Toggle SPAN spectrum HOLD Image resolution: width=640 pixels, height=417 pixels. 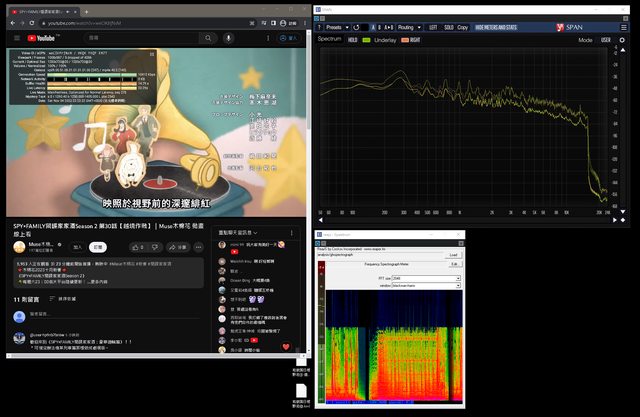352,40
